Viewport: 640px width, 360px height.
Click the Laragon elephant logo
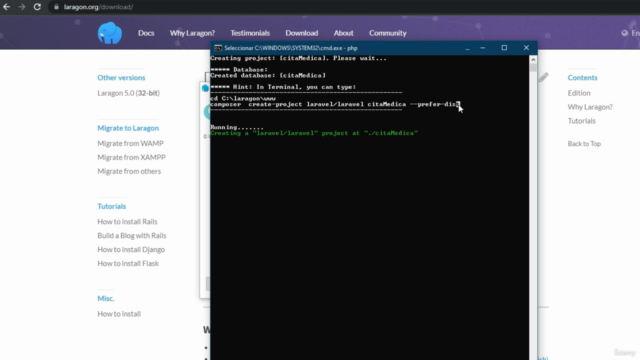pos(110,33)
